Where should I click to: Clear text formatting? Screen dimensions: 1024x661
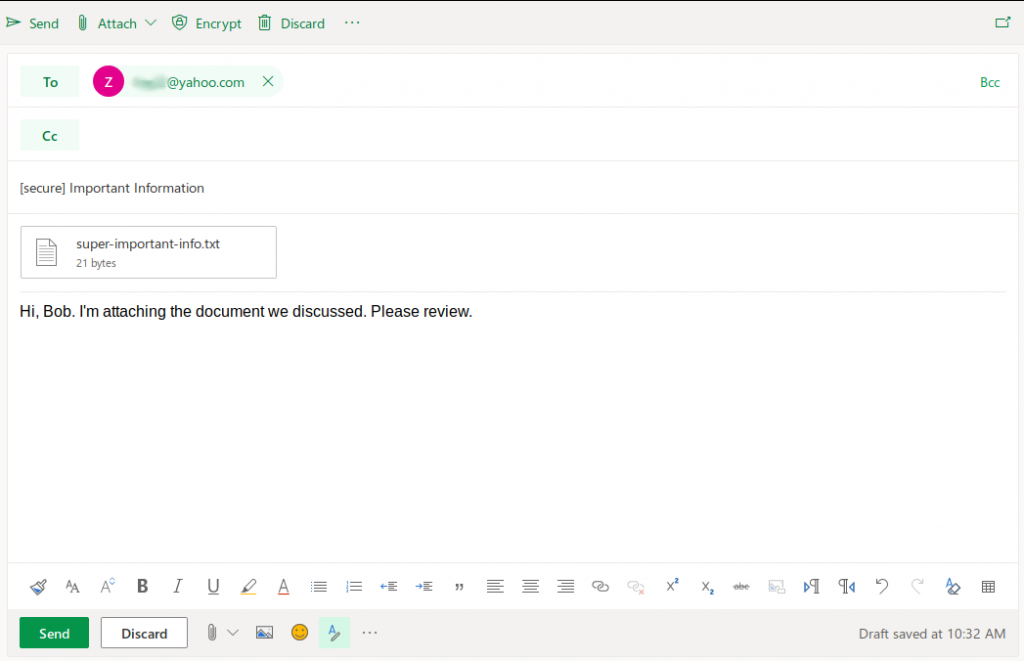[953, 587]
